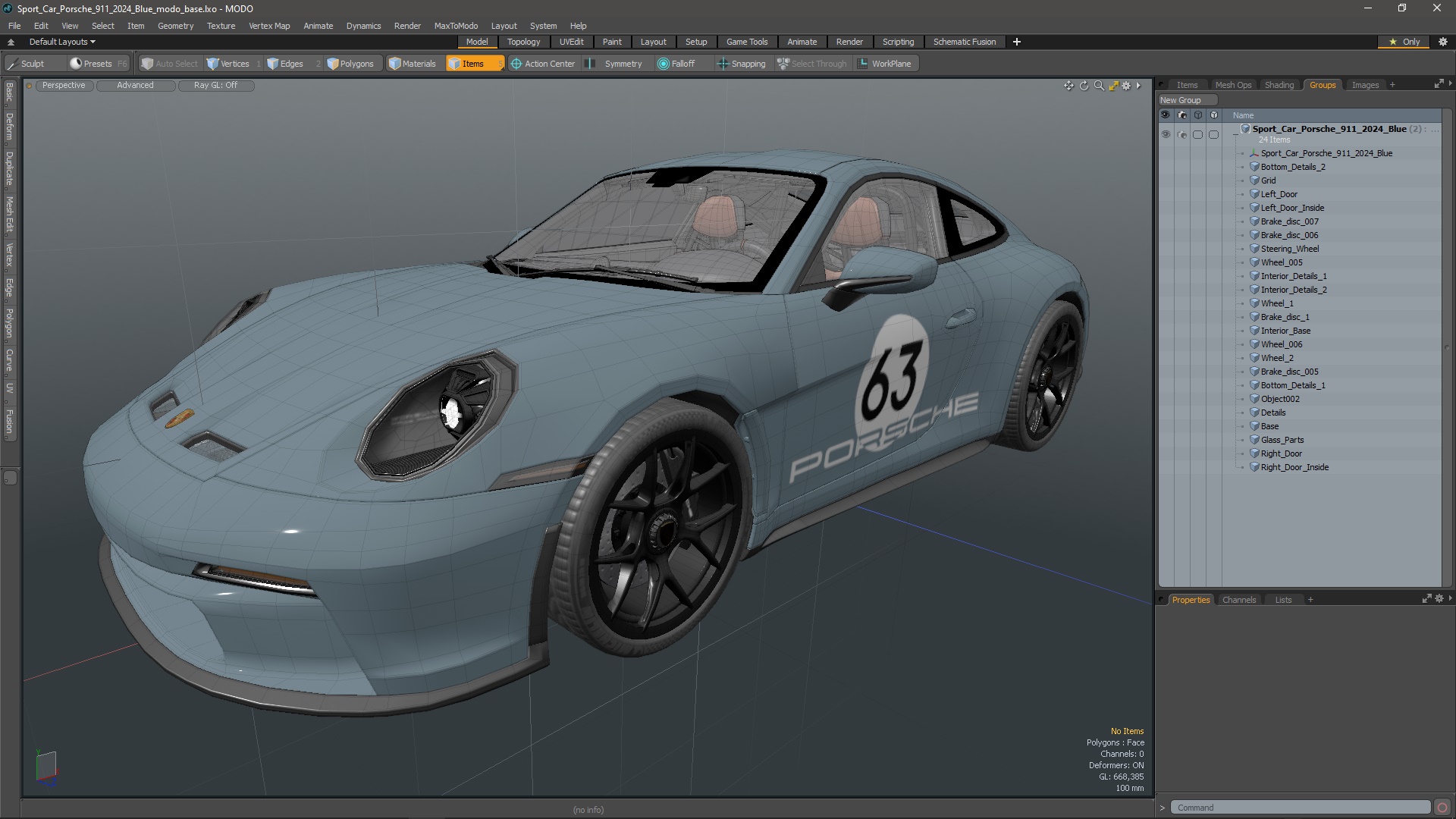1456x819 pixels.
Task: Expand the viewport options arrow
Action: [1138, 86]
